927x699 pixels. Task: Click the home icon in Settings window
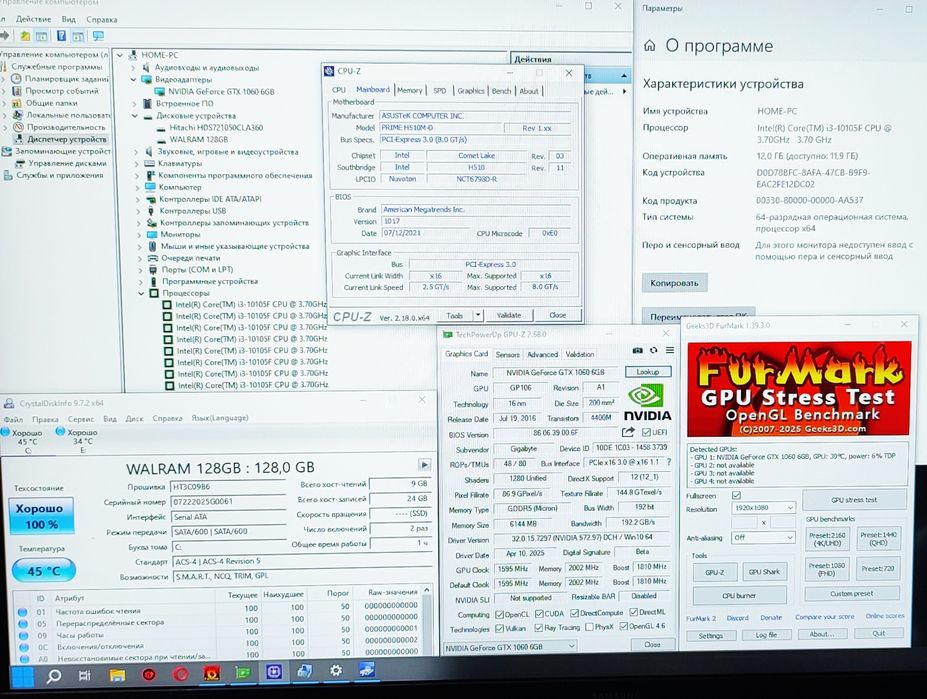pyautogui.click(x=650, y=46)
